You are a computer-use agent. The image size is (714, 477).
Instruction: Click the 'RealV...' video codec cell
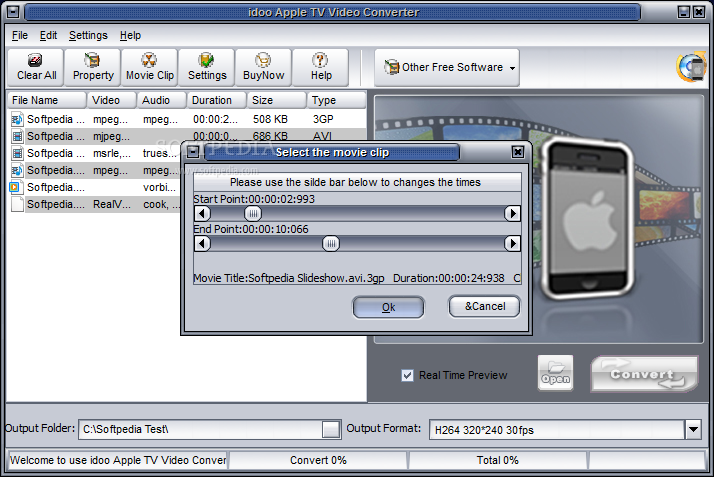112,204
